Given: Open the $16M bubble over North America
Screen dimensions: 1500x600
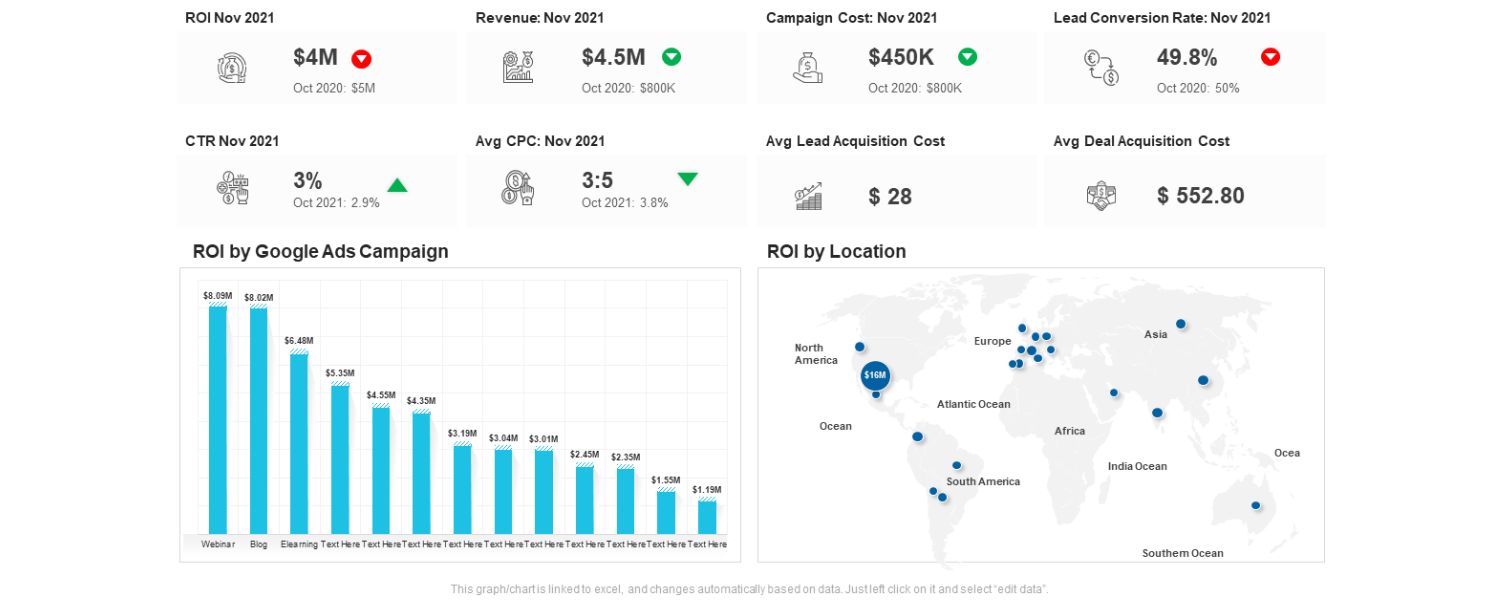Looking at the screenshot, I should pyautogui.click(x=875, y=376).
